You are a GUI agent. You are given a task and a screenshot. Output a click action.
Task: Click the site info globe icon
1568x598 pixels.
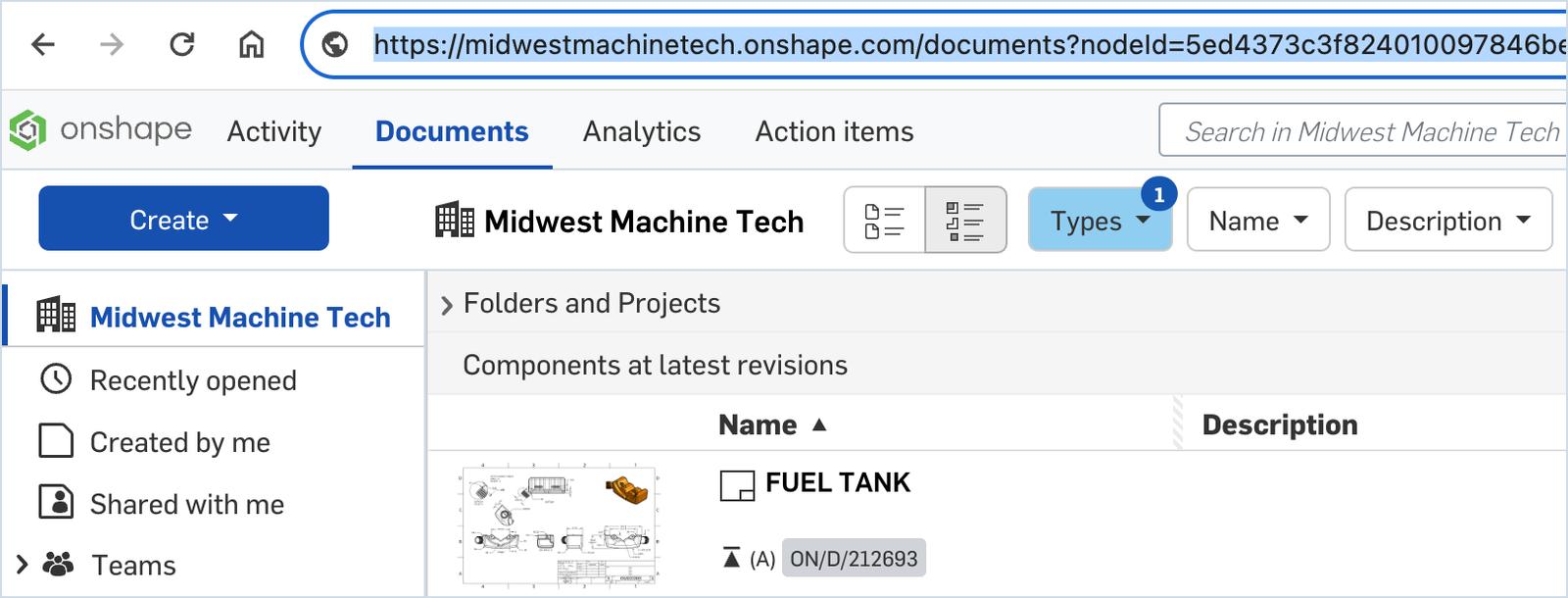[x=335, y=44]
